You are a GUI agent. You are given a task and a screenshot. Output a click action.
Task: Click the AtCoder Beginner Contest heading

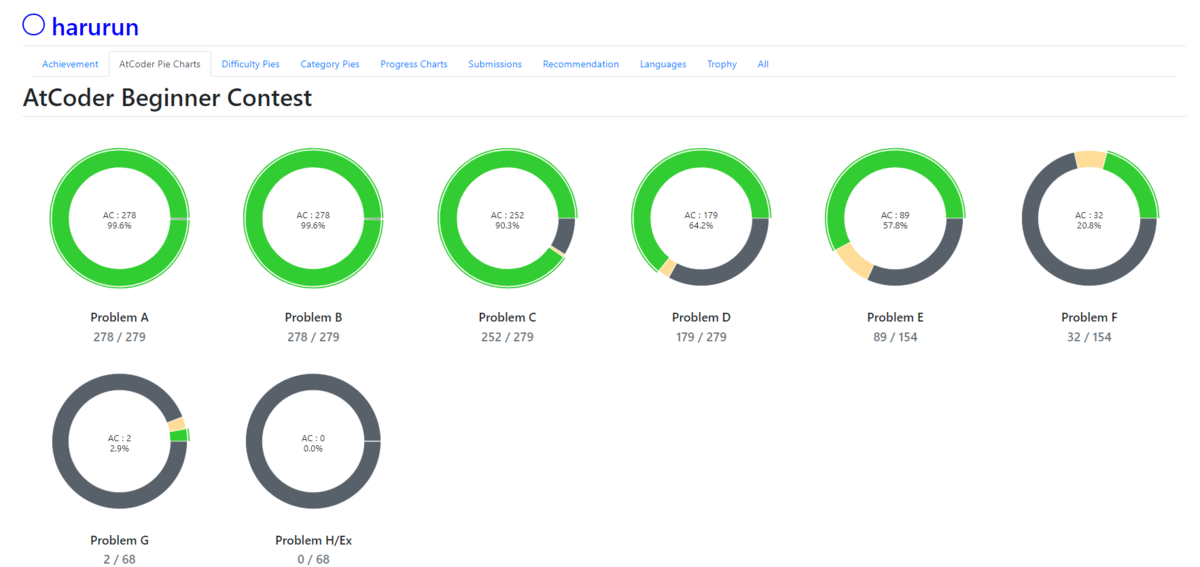click(167, 98)
